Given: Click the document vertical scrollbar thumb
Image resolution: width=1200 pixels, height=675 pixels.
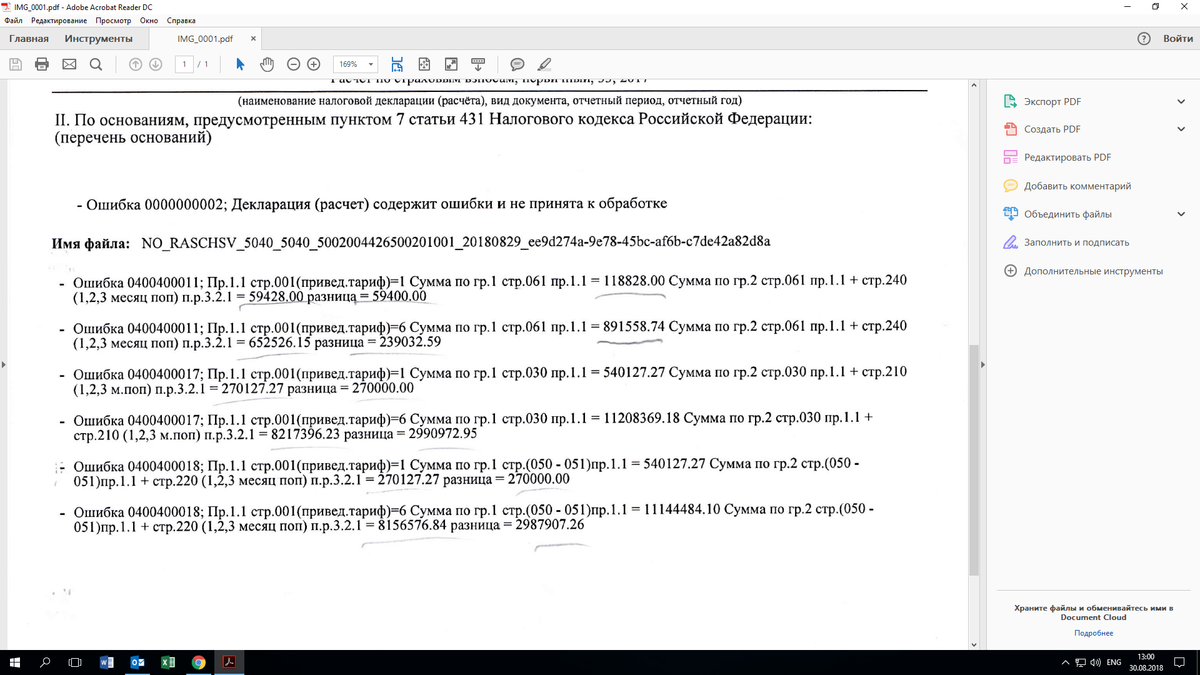Looking at the screenshot, I should tap(973, 460).
